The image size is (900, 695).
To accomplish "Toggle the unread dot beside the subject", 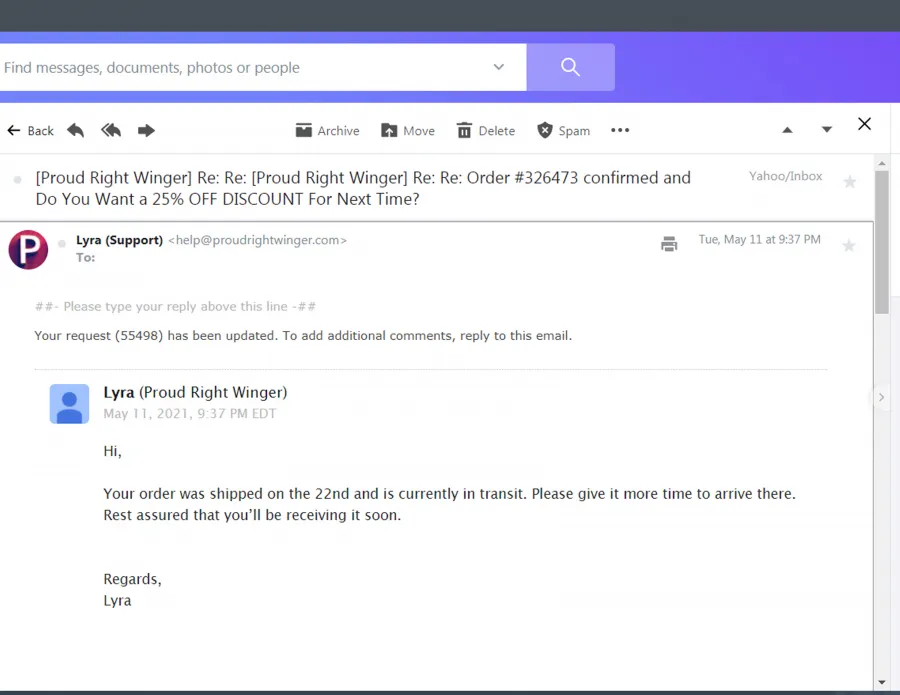I will [x=18, y=180].
